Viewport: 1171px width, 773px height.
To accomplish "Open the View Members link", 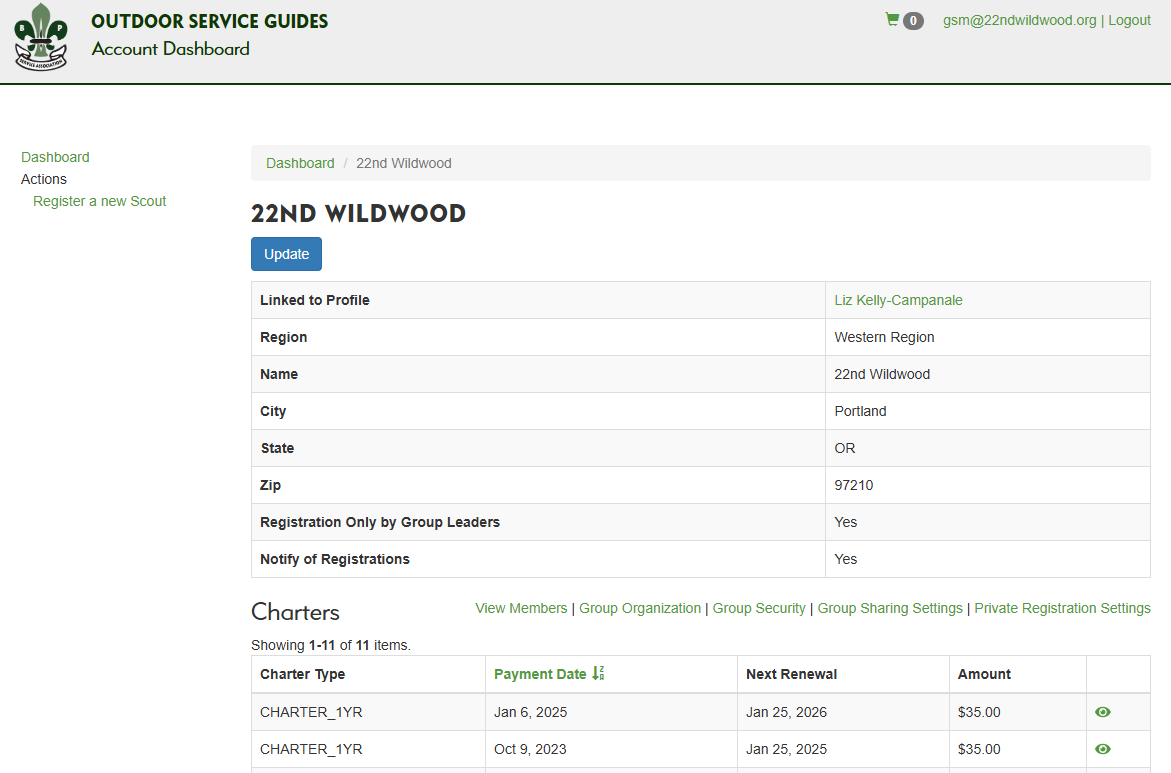I will click(x=521, y=608).
